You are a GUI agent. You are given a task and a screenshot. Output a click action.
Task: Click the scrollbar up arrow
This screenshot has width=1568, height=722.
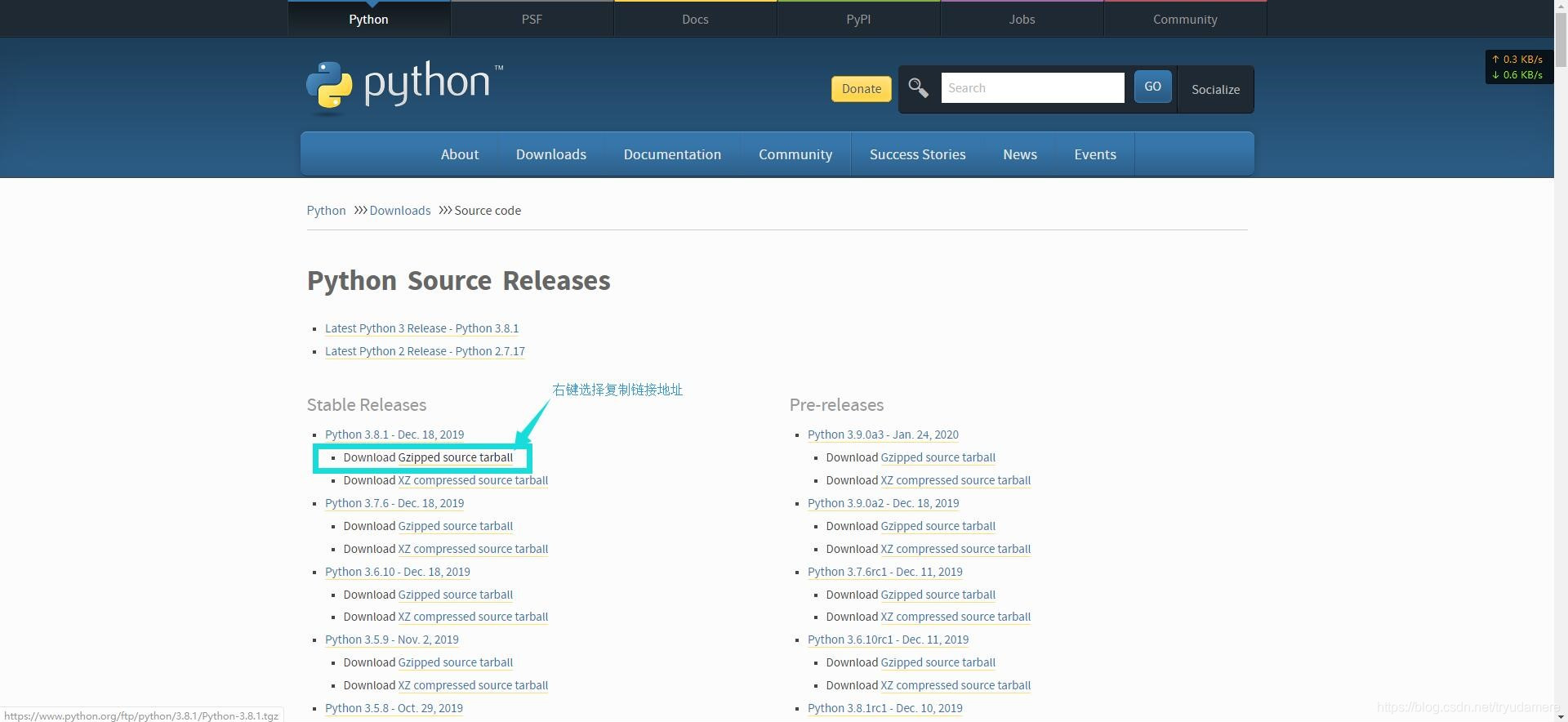click(x=1561, y=7)
